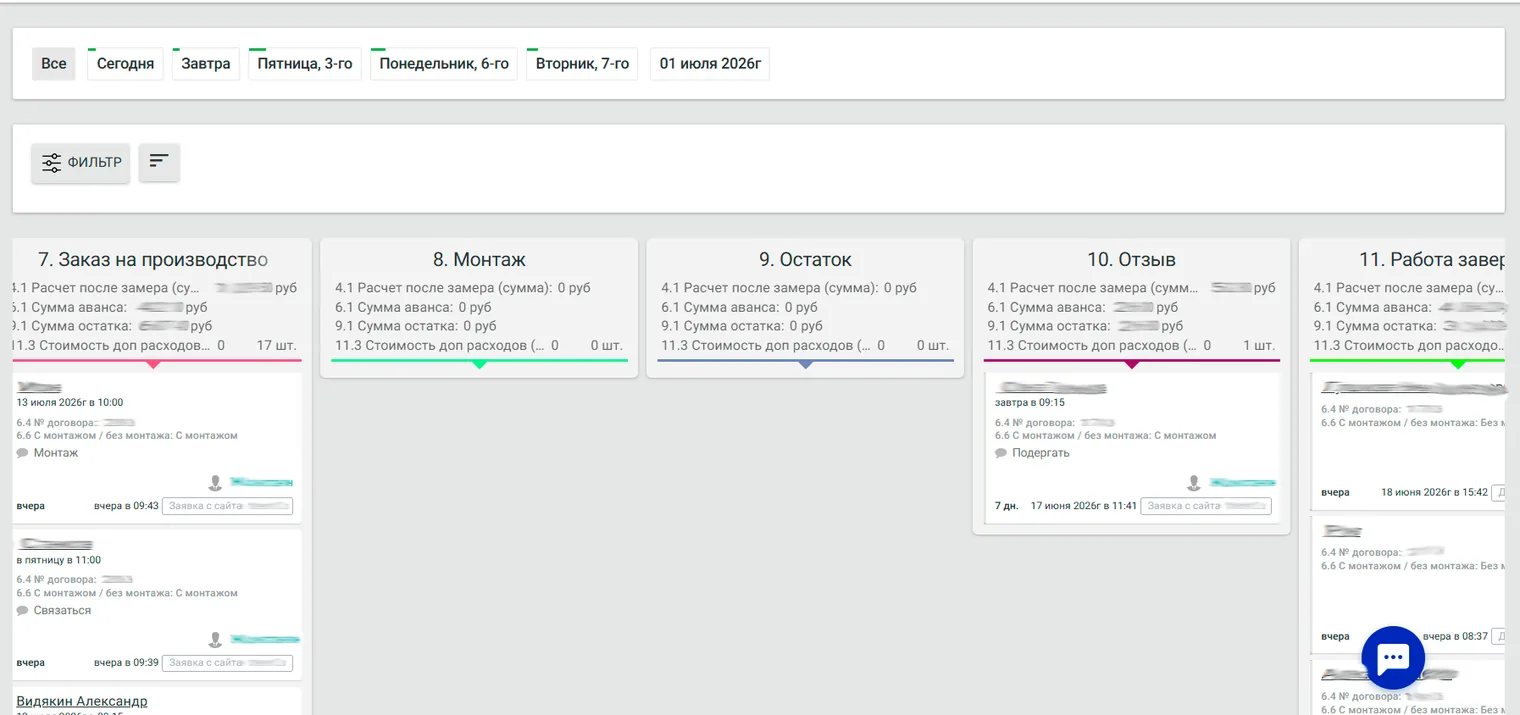
Task: Click the user avatar icon on Связаться card
Action: pos(215,640)
